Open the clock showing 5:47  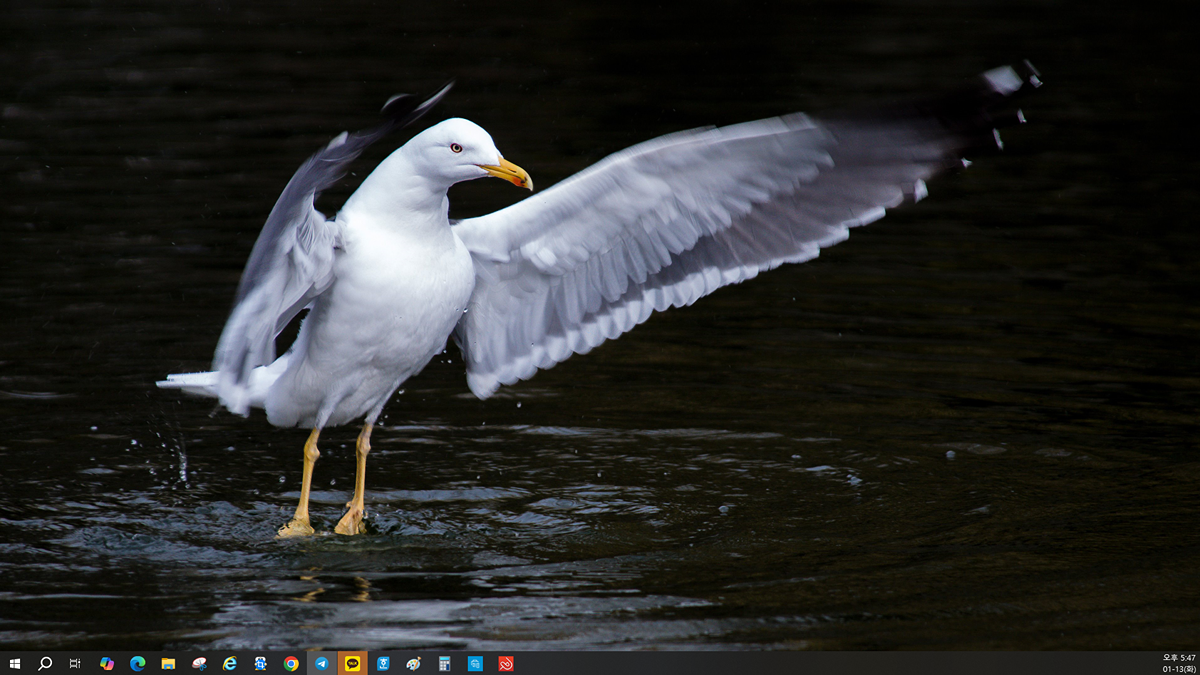(x=1178, y=658)
